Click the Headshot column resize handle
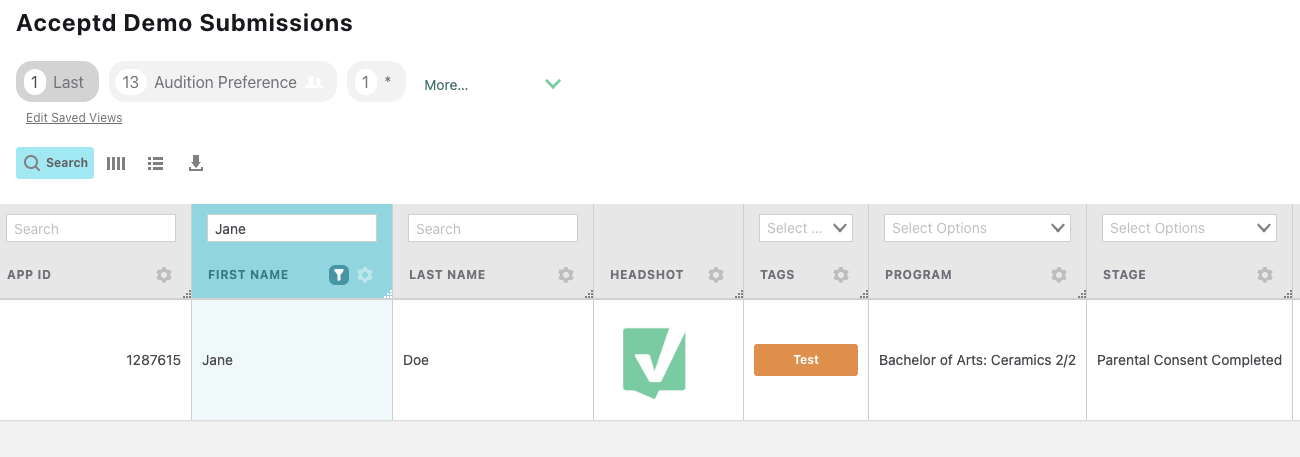 click(x=739, y=294)
